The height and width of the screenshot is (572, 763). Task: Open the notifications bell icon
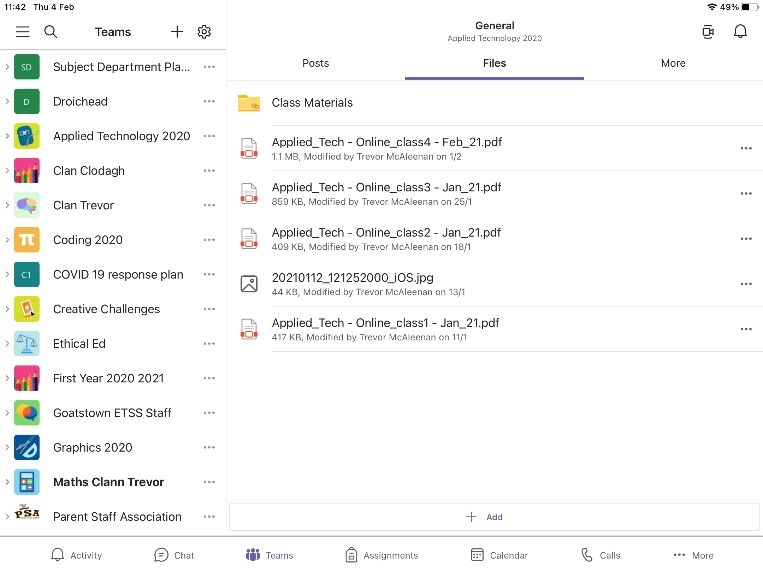click(x=740, y=32)
